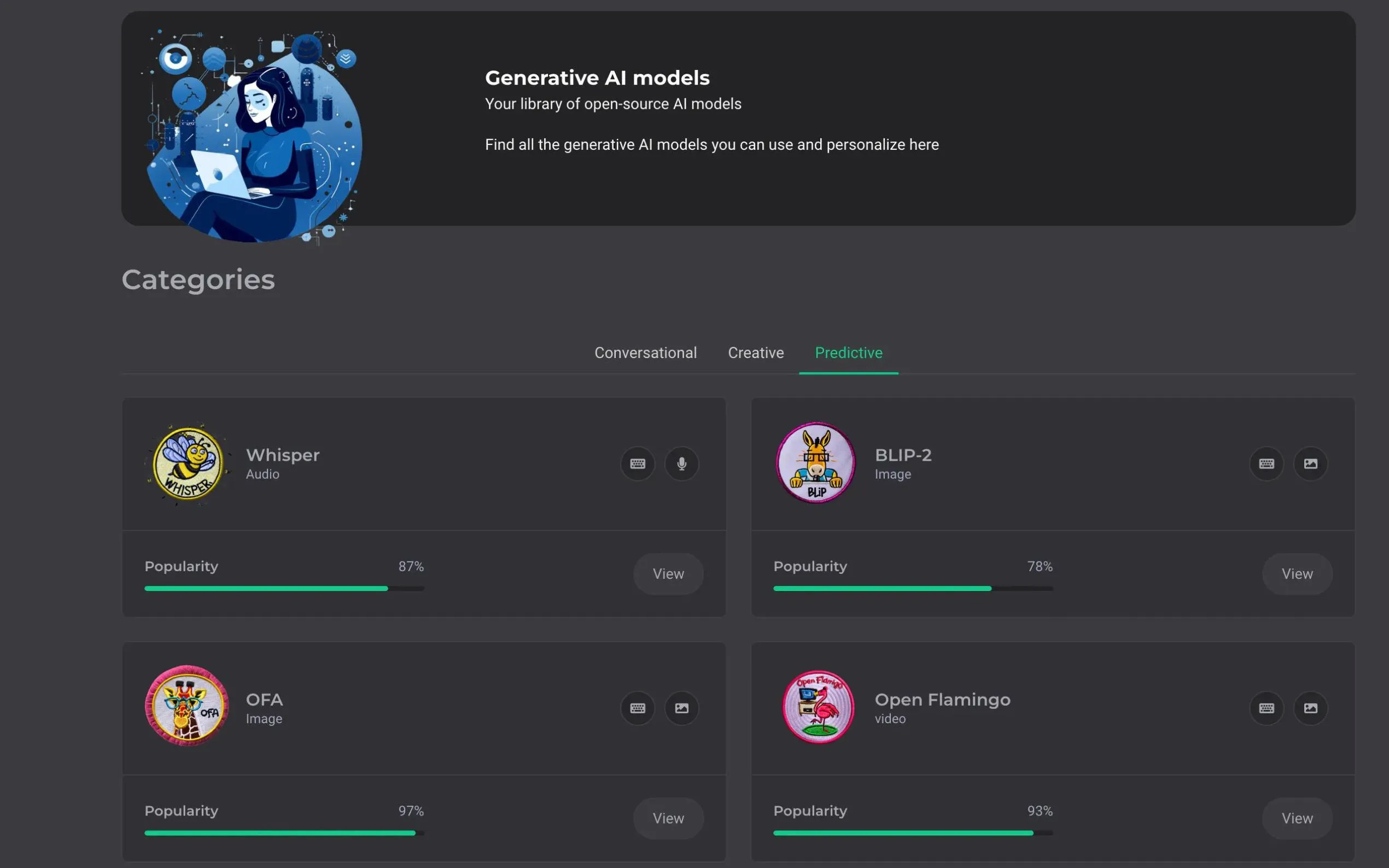Click Whisper's microphone audio icon
The height and width of the screenshot is (868, 1389).
[x=681, y=464]
